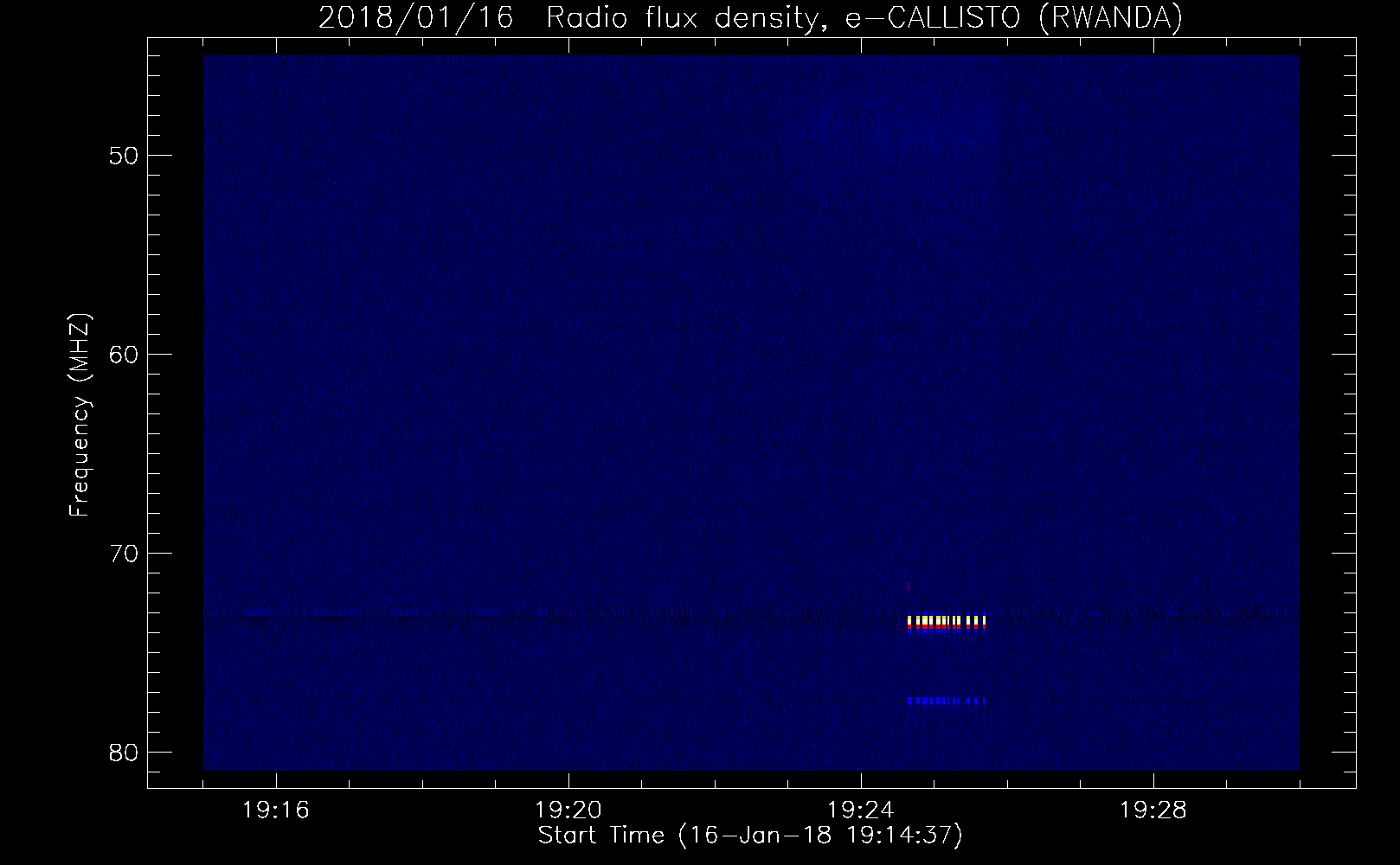Select the Frequency (MHZ) axis label
Viewport: 1400px width, 865px height.
[80, 415]
